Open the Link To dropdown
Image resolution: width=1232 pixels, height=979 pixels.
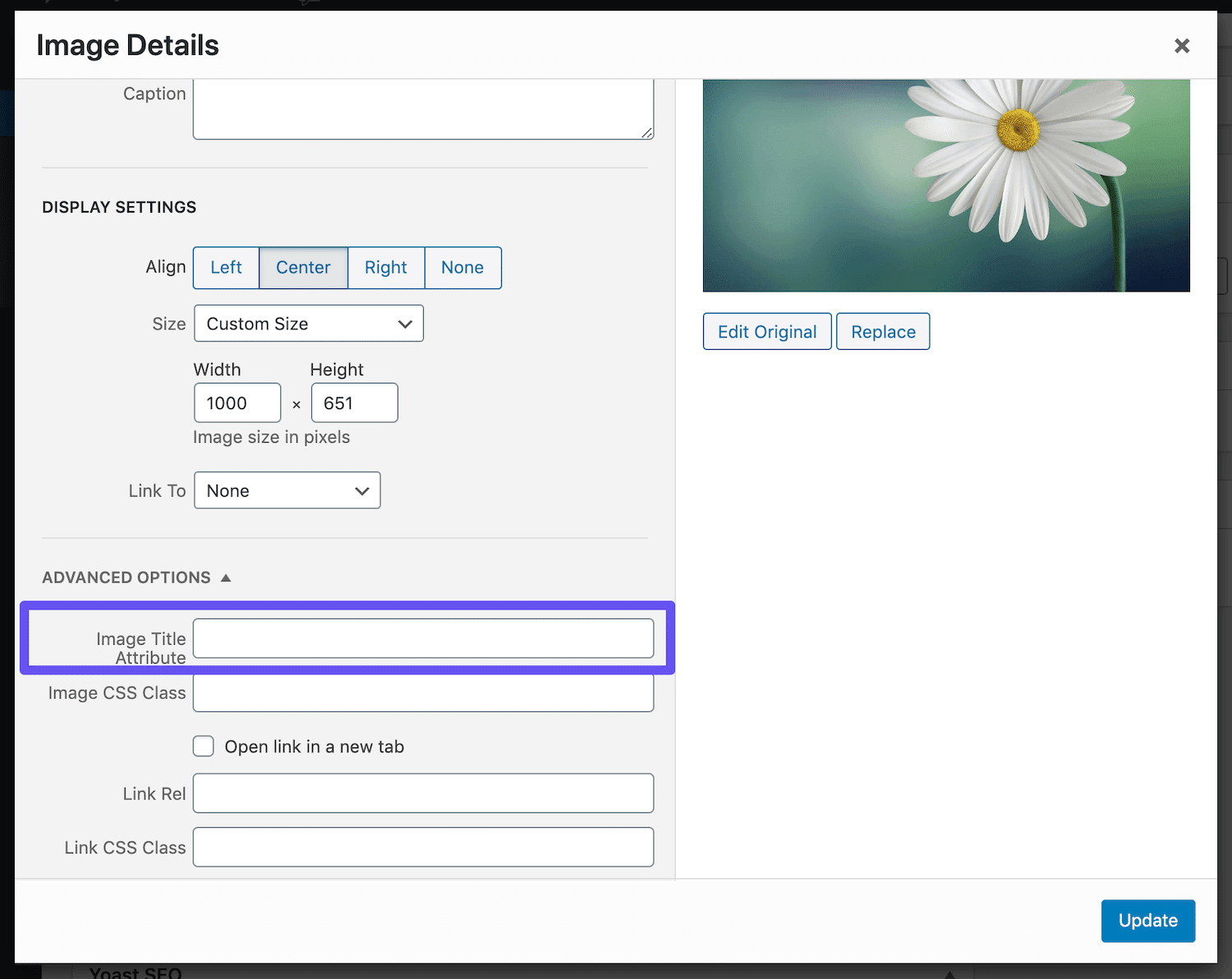tap(287, 490)
